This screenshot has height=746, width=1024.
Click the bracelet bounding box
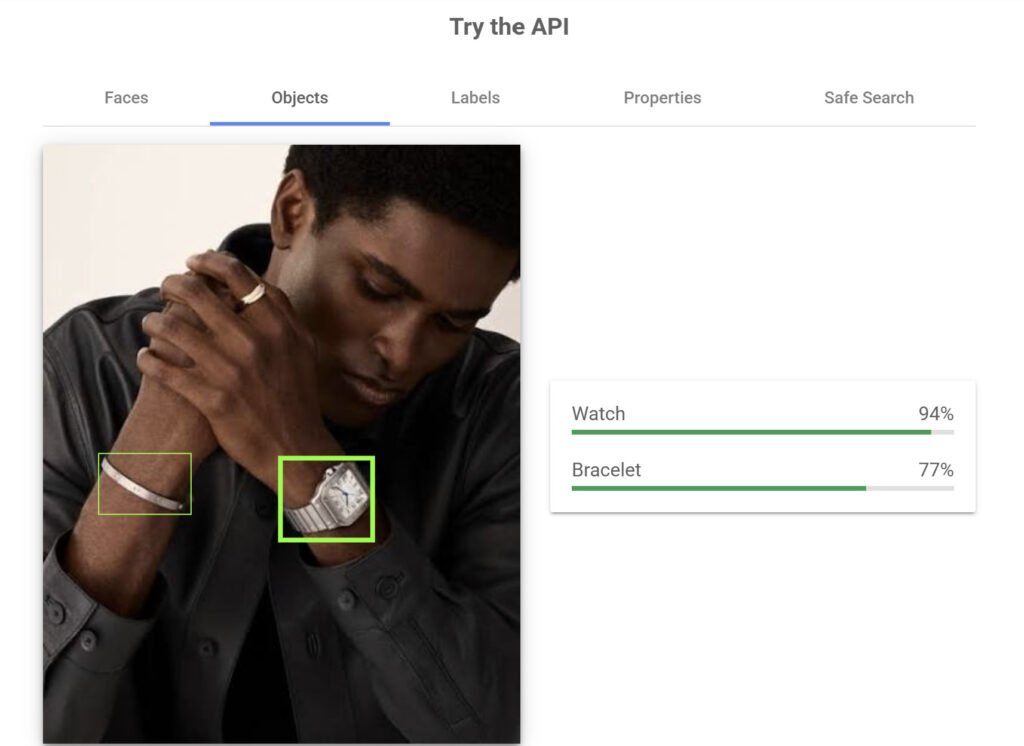tap(144, 484)
